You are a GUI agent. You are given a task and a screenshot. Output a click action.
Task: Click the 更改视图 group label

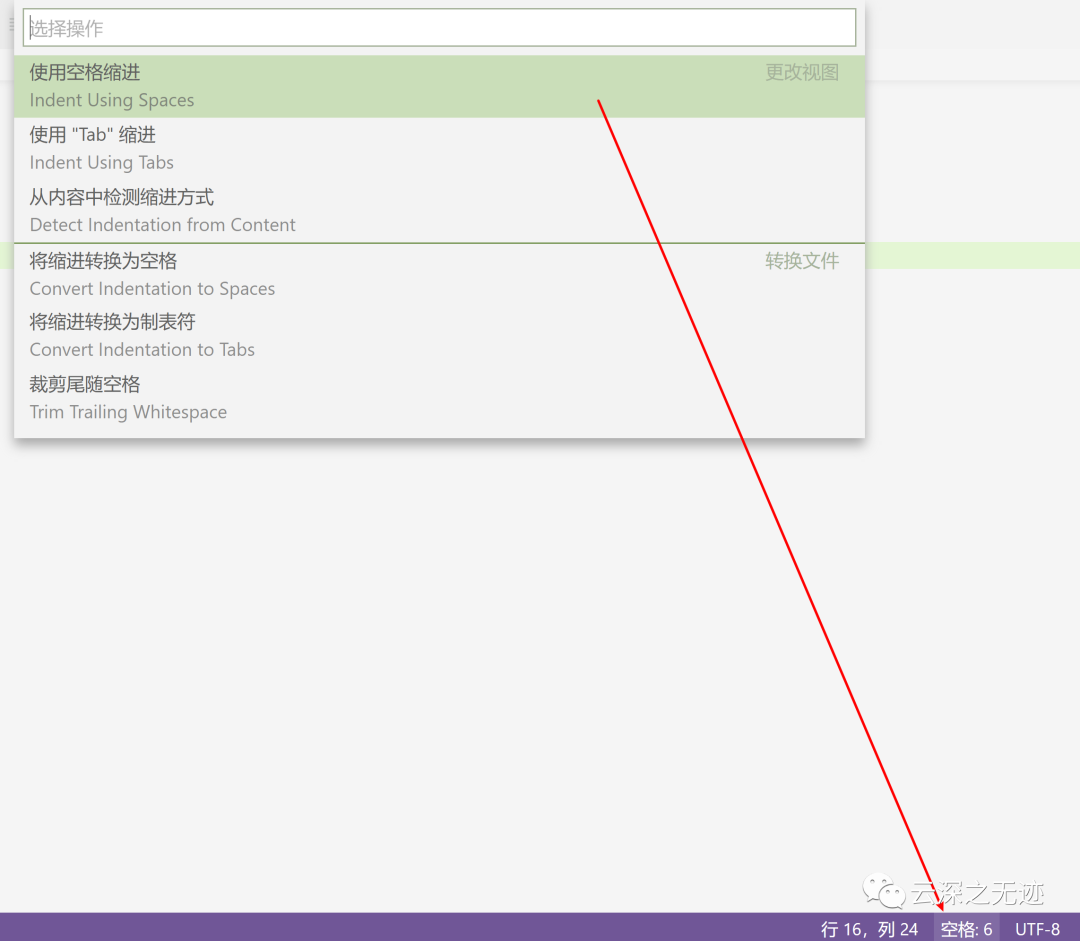802,72
